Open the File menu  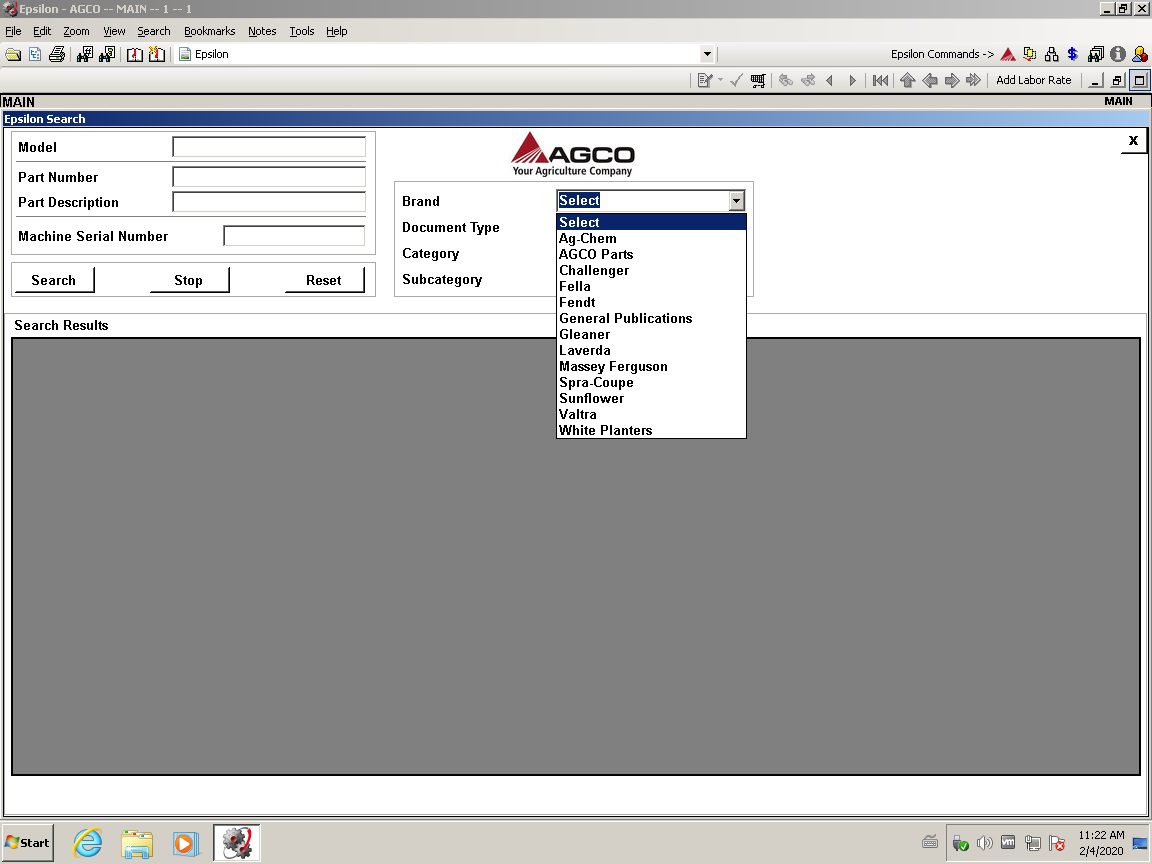[13, 31]
